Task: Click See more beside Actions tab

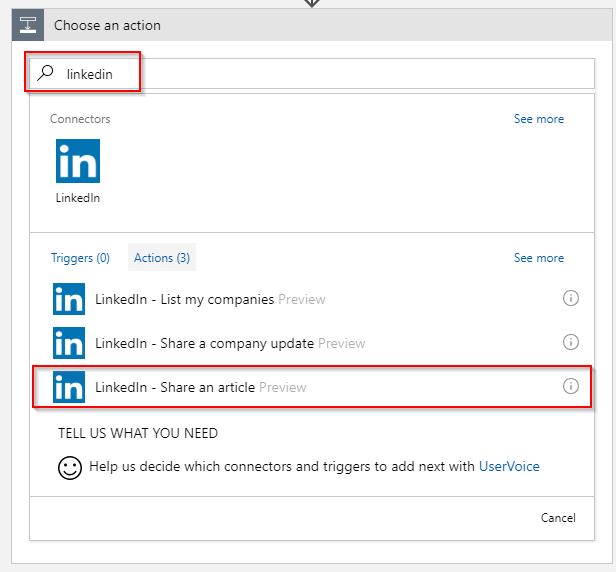Action: 539,258
